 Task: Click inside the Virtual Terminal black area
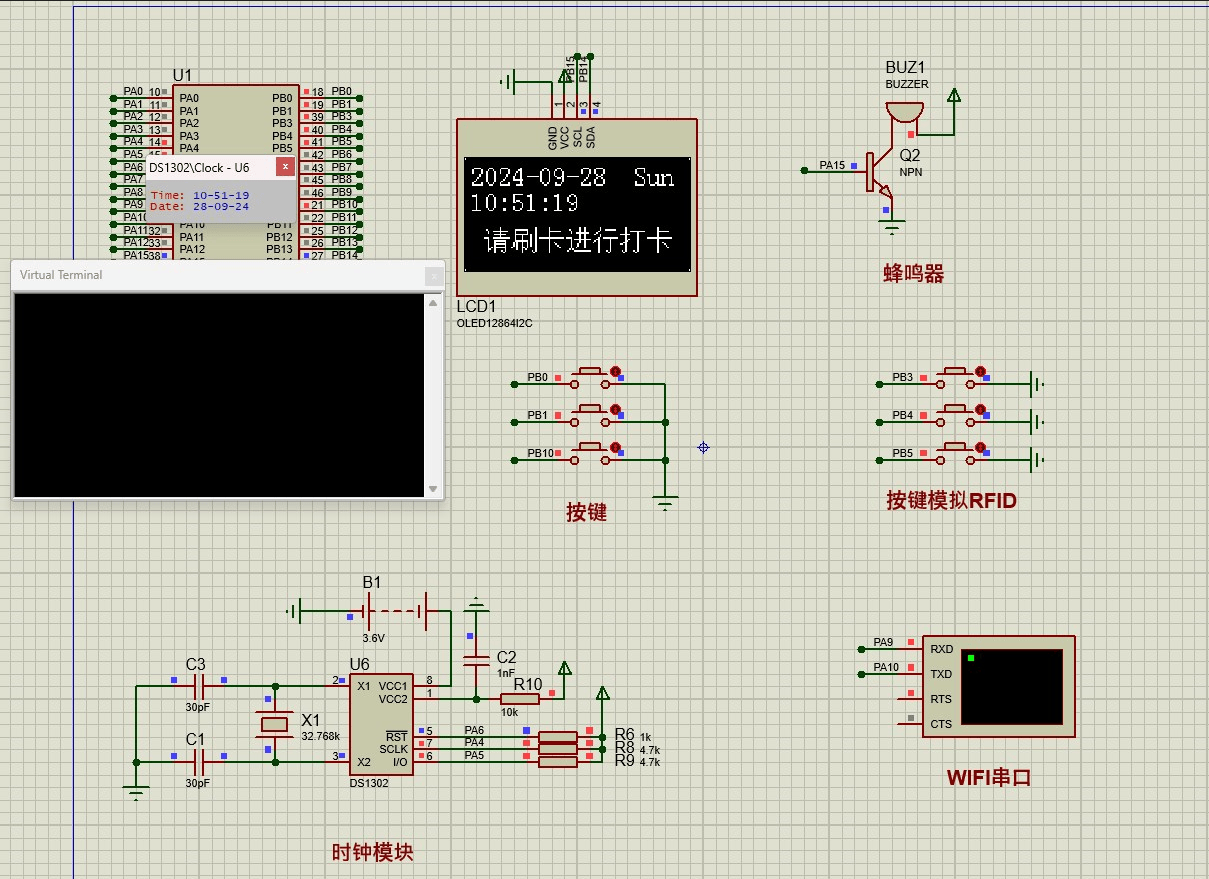click(x=218, y=394)
